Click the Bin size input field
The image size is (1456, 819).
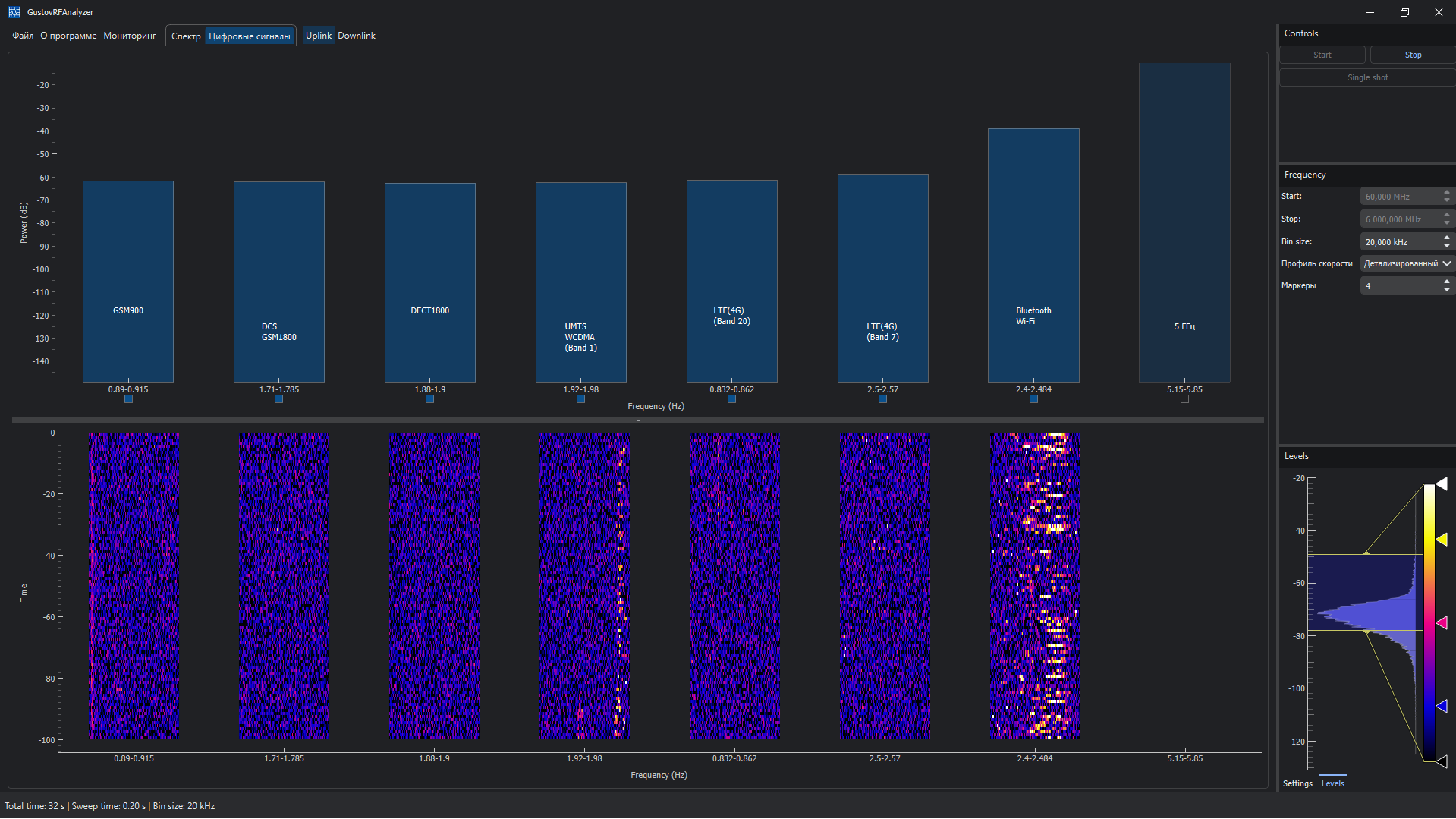(x=1400, y=242)
